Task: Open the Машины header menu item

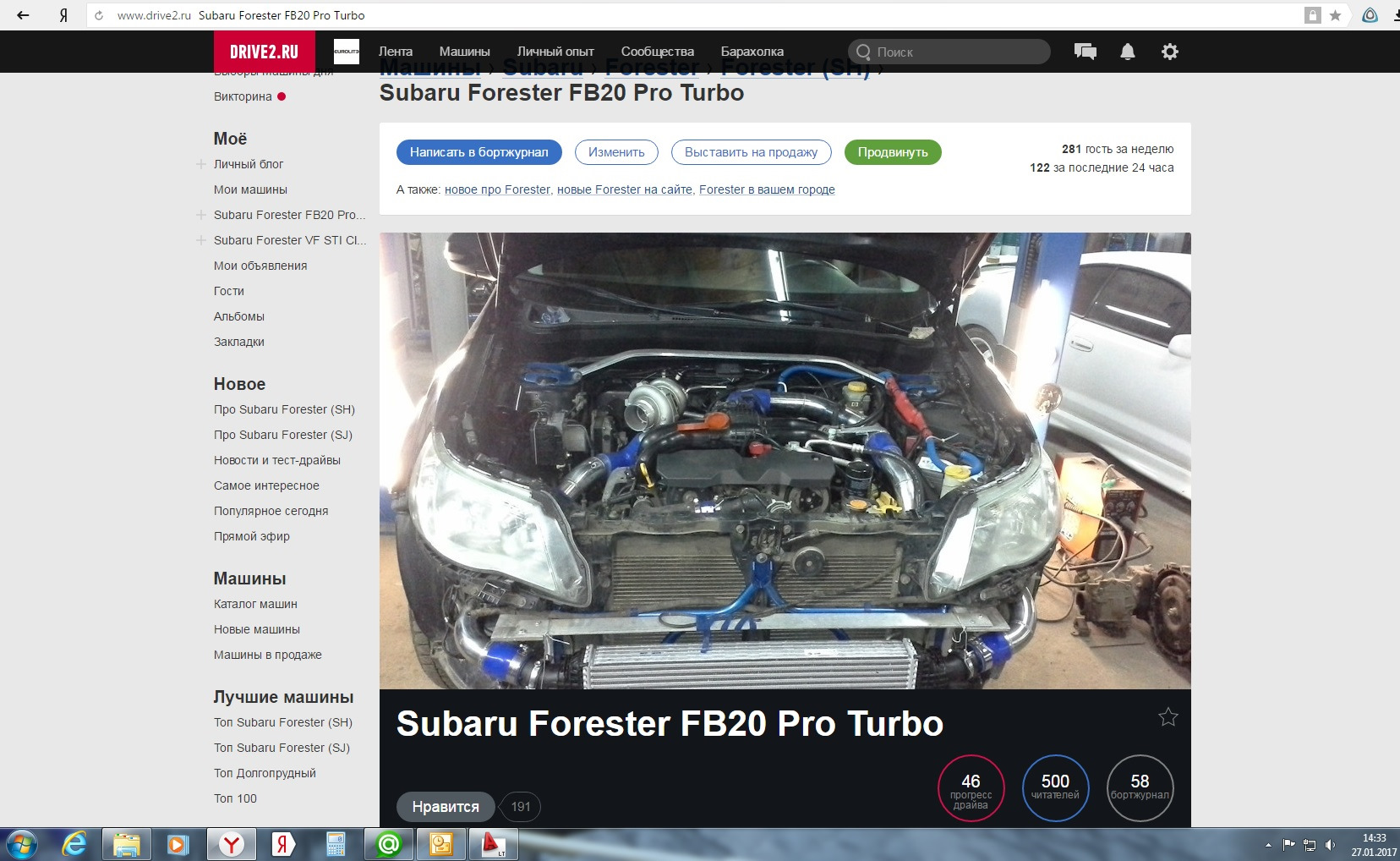Action: coord(465,52)
